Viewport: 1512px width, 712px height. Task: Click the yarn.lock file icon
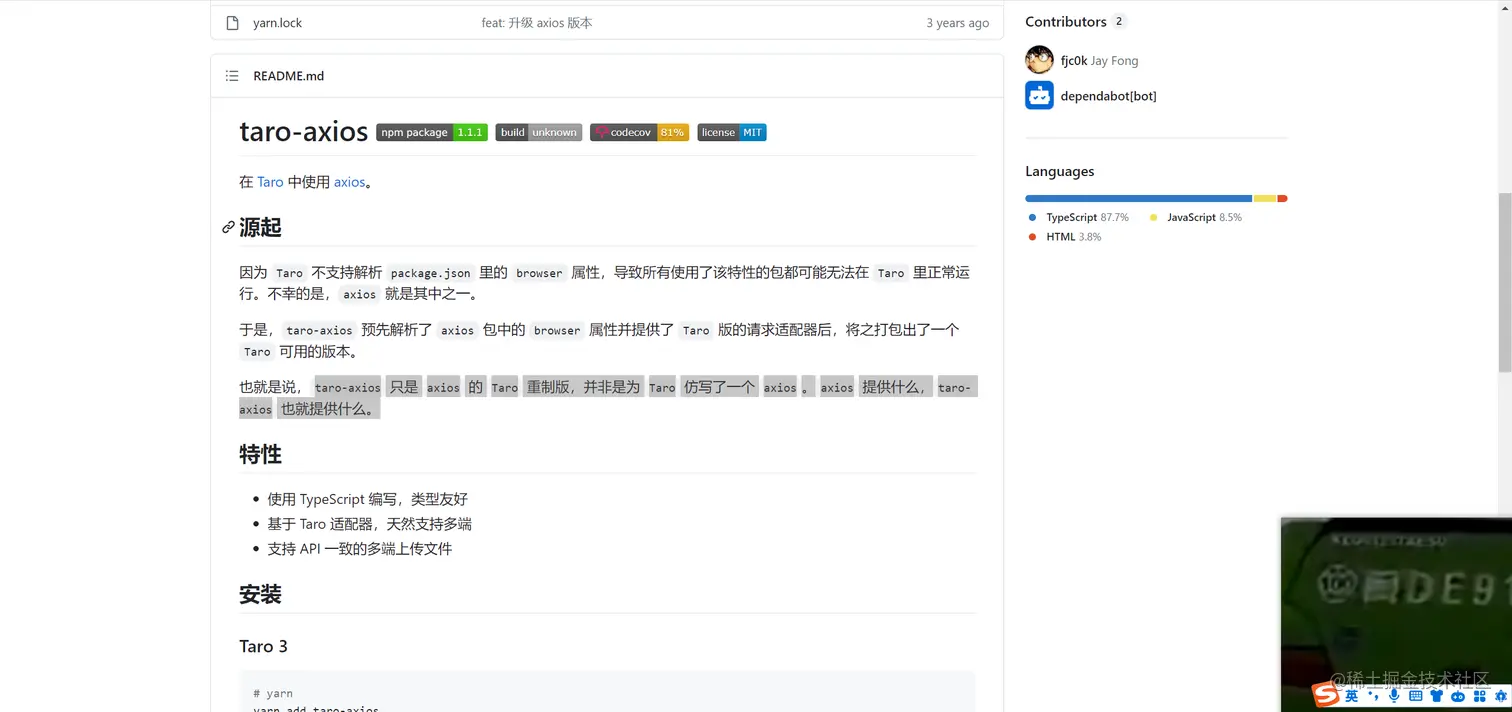click(232, 23)
